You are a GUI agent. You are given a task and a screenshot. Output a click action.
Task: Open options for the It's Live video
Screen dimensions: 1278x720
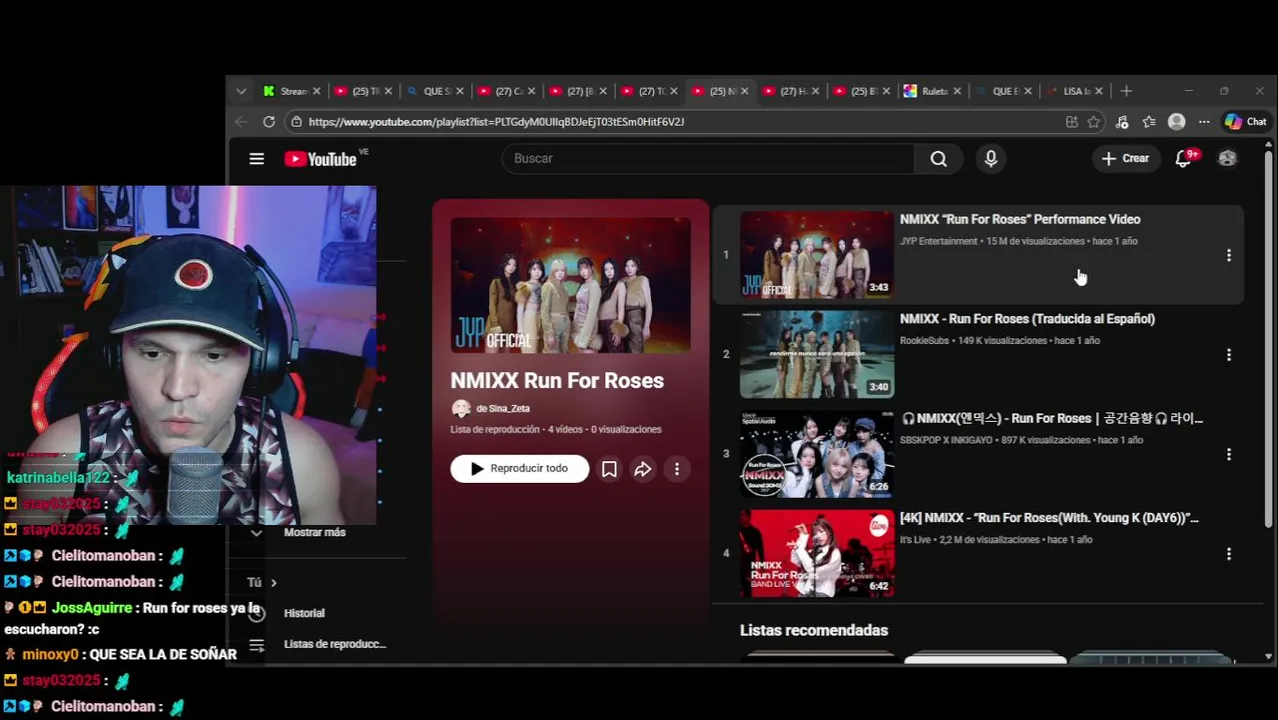[x=1229, y=554]
